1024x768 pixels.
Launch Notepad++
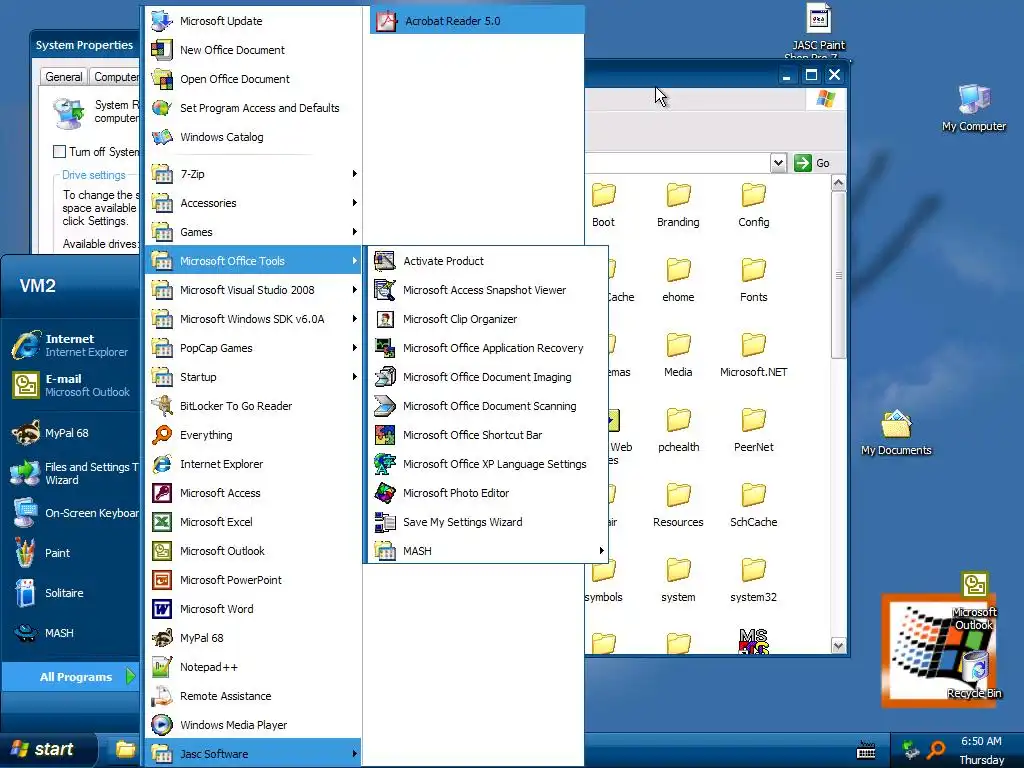pyautogui.click(x=253, y=667)
